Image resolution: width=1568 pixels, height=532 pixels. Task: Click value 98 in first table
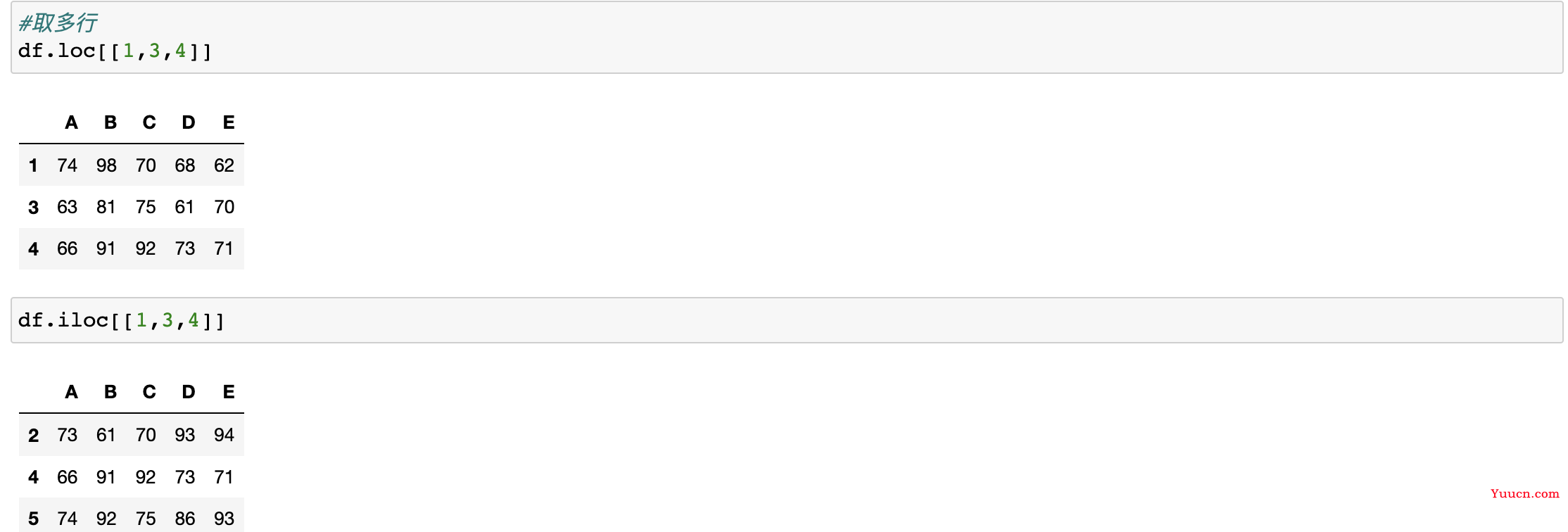pyautogui.click(x=106, y=165)
